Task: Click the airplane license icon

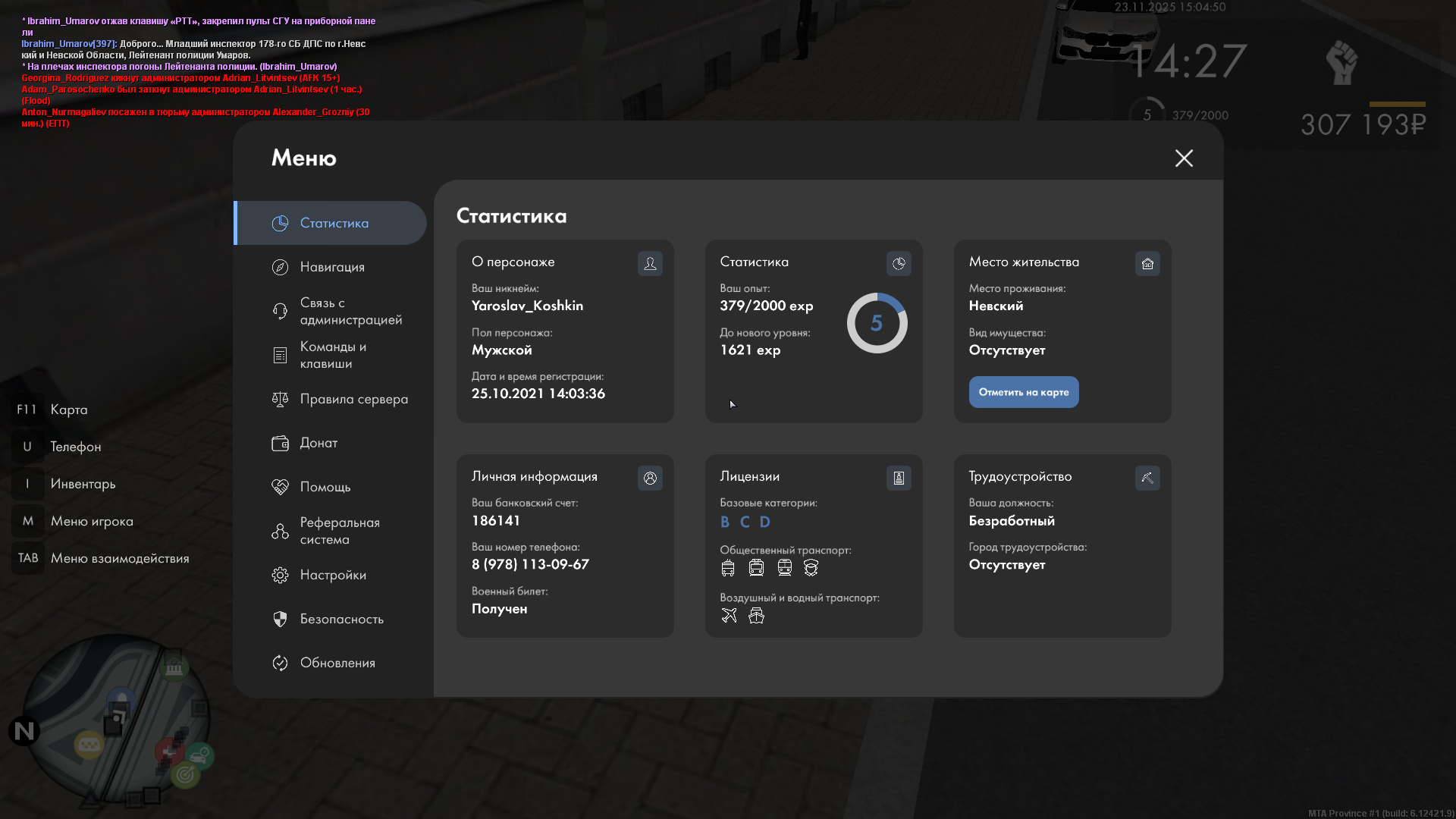Action: click(x=729, y=616)
